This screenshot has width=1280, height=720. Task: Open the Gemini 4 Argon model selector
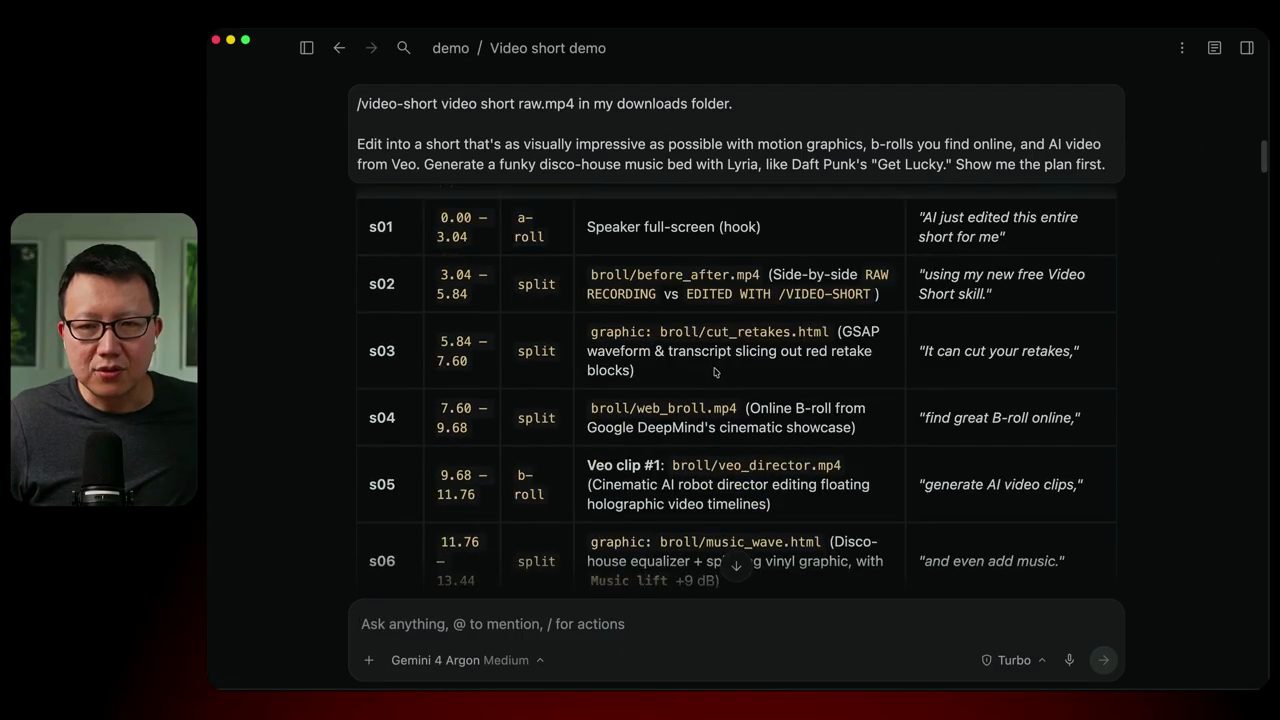click(467, 660)
